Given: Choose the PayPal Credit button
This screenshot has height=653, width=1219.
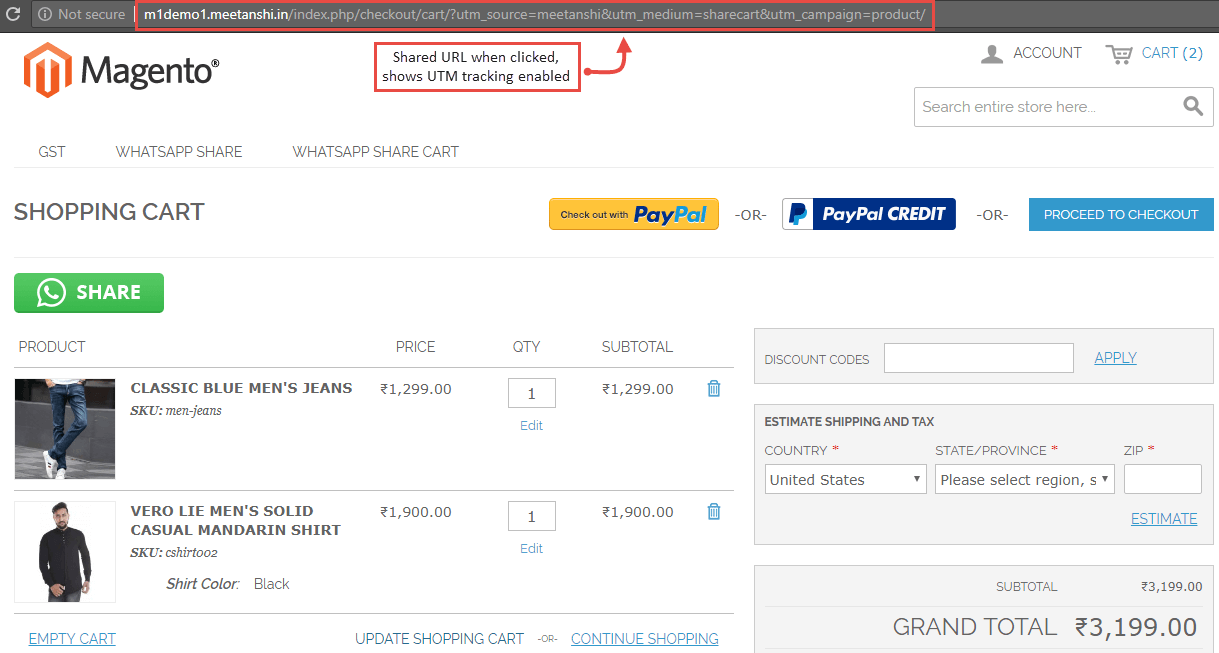Looking at the screenshot, I should [x=869, y=214].
